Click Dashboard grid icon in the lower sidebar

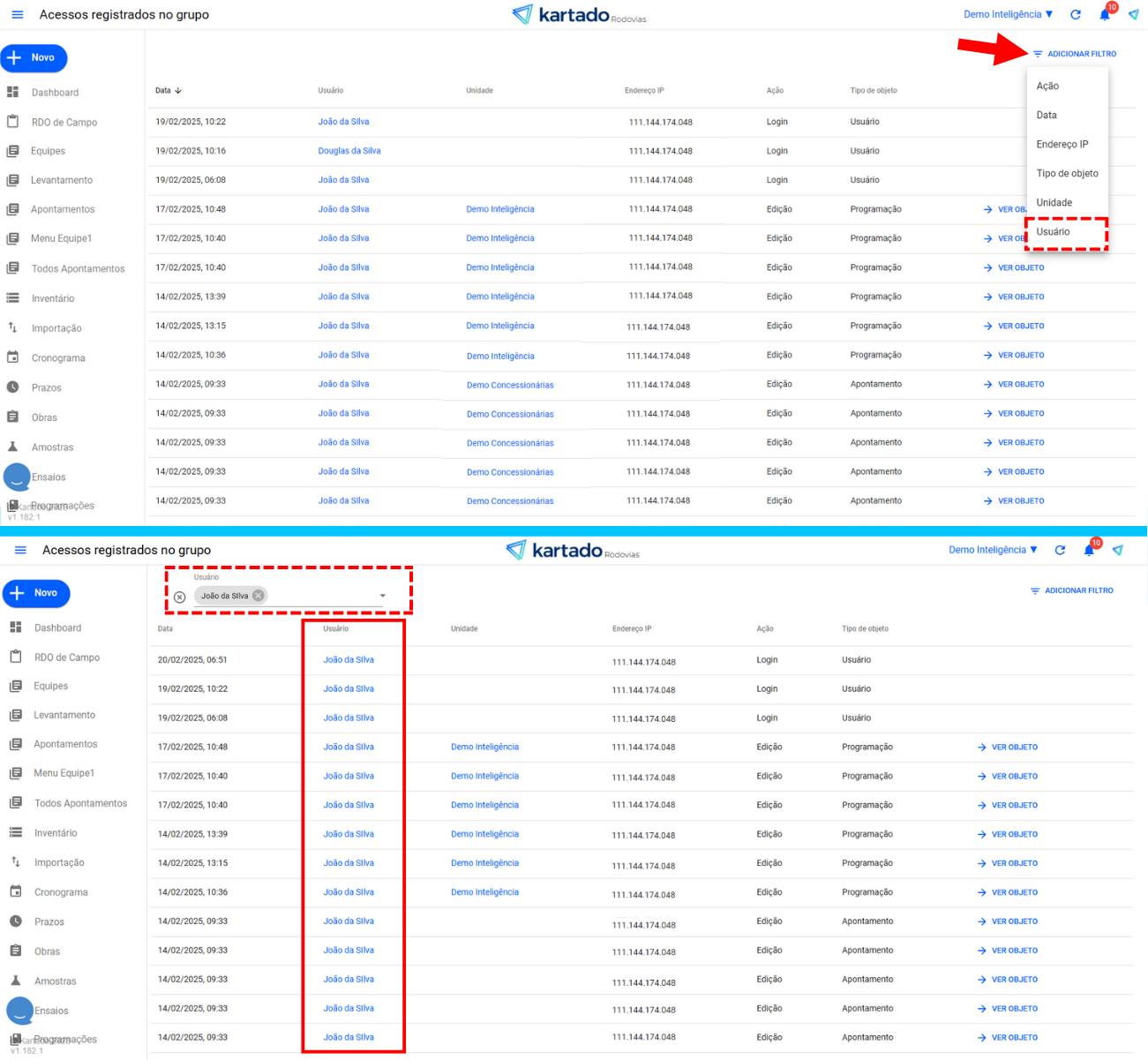click(16, 628)
